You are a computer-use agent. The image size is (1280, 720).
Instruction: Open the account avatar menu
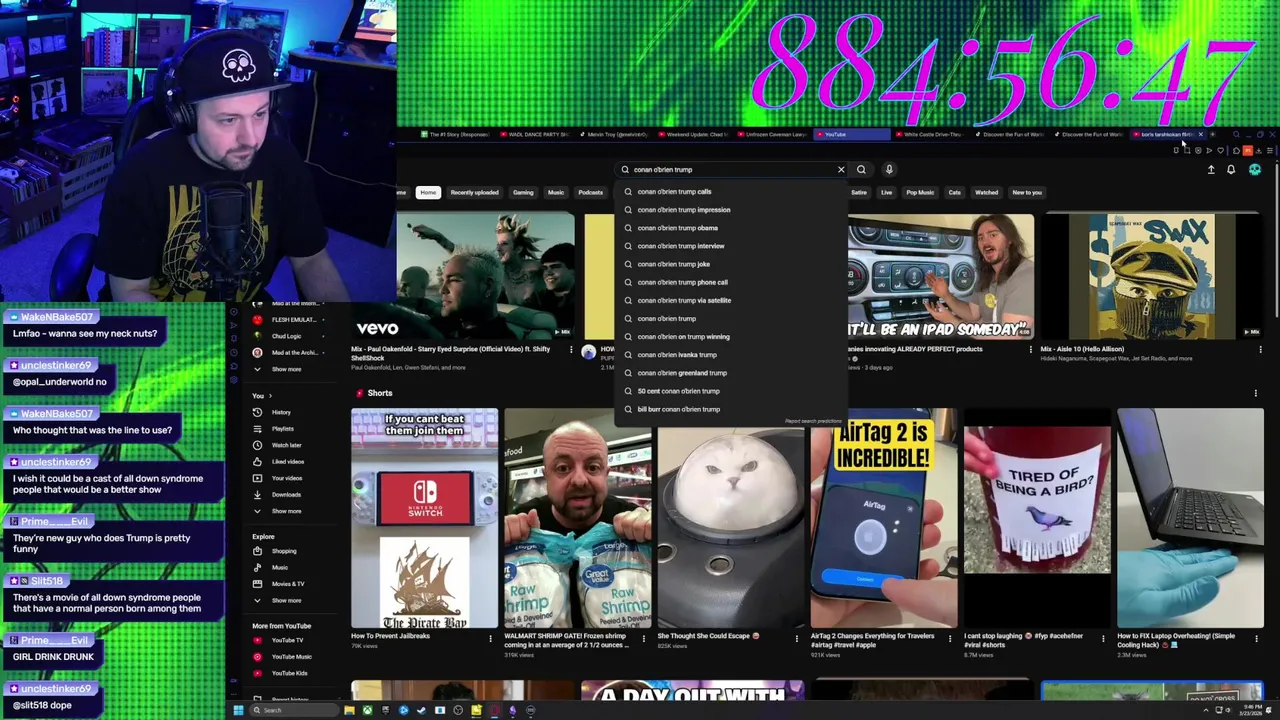1255,170
